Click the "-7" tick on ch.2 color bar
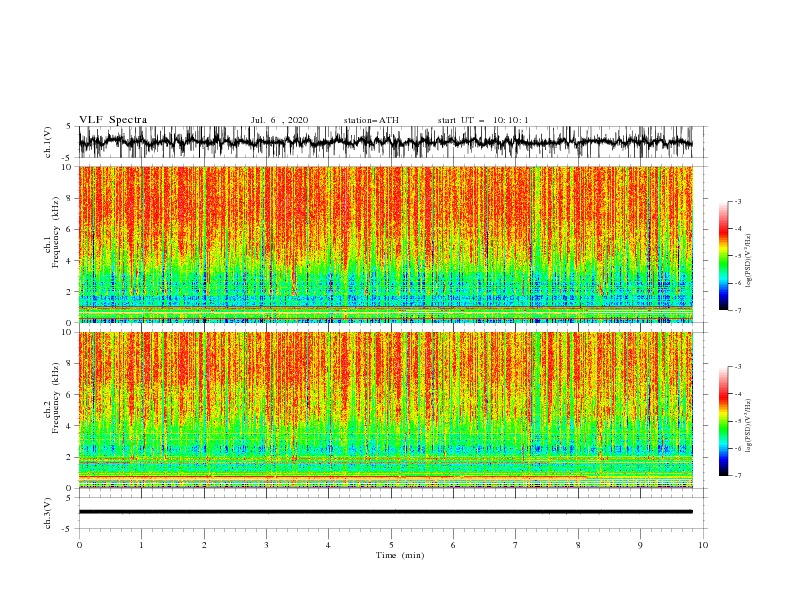Viewport: 792px width, 612px height. (x=737, y=475)
